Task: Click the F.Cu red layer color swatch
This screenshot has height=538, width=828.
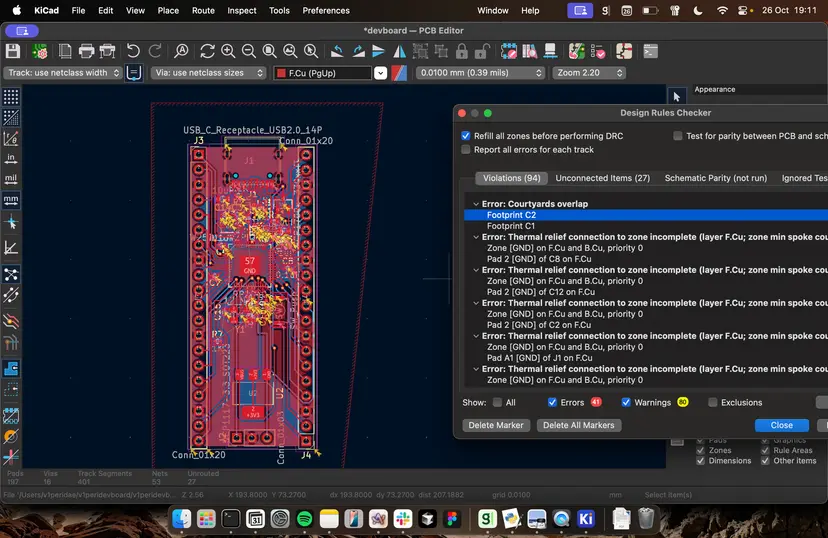Action: tap(281, 73)
